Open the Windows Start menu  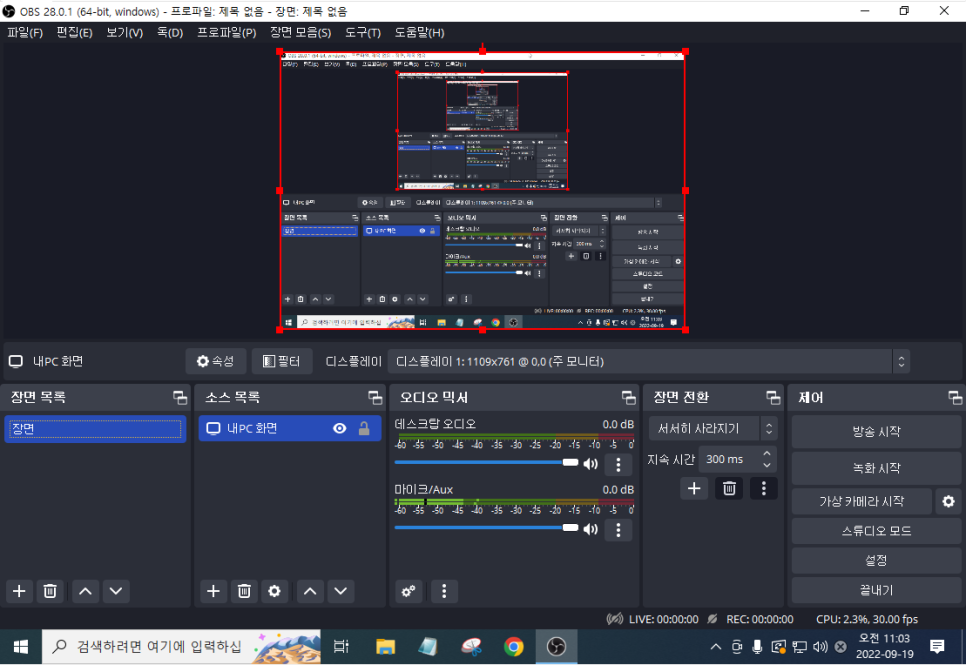20,647
